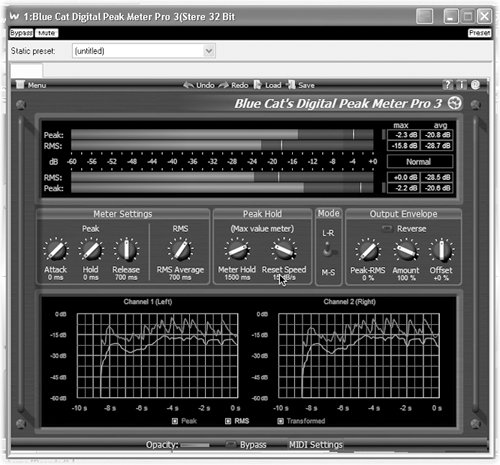Viewport: 500px width, 465px height.
Task: Click the Undo arrow icon
Action: click(188, 85)
